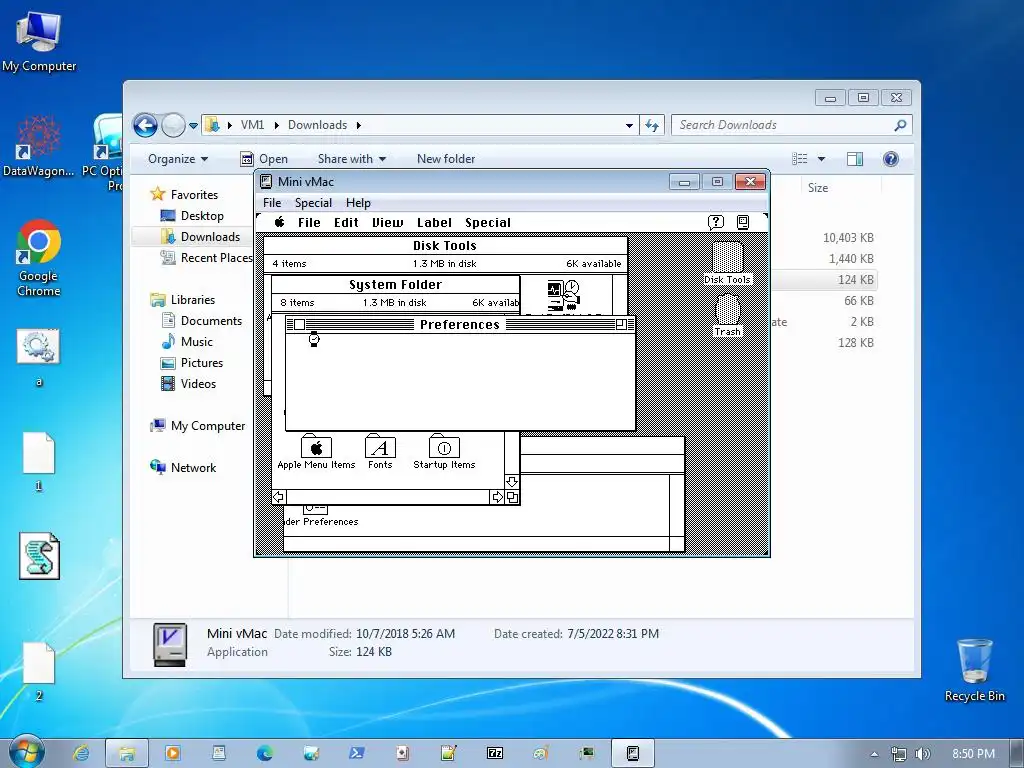1024x768 pixels.
Task: Open the Mac Finder Special menu
Action: coord(488,223)
